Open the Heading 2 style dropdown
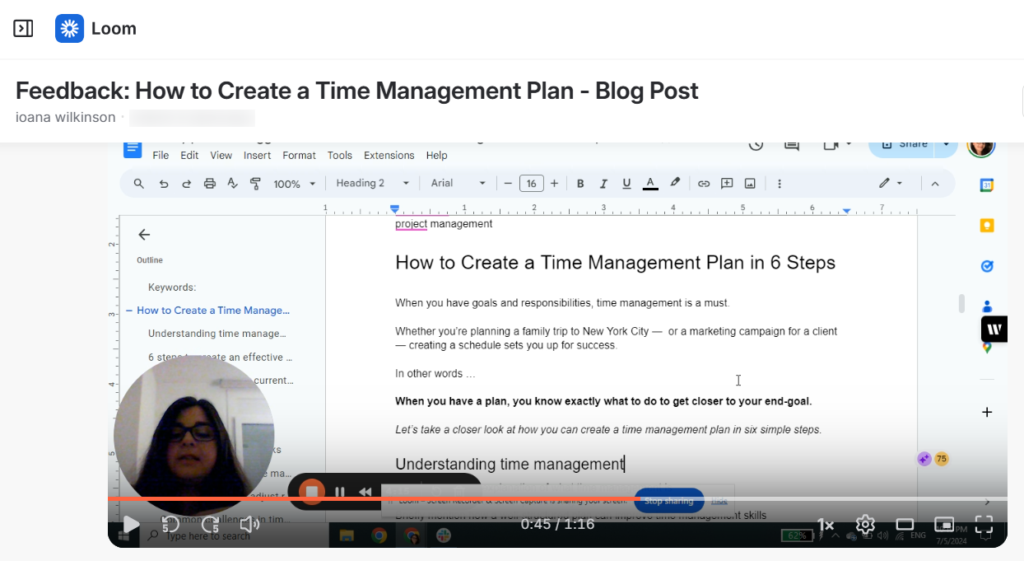 coord(372,184)
